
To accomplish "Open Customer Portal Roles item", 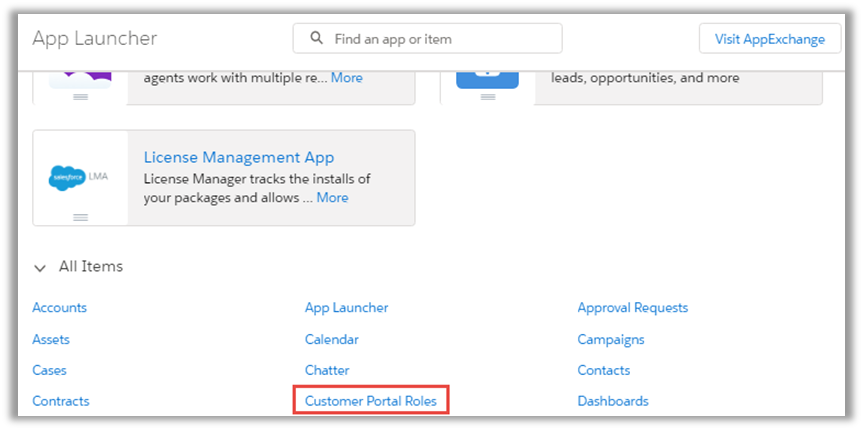I will coord(371,401).
